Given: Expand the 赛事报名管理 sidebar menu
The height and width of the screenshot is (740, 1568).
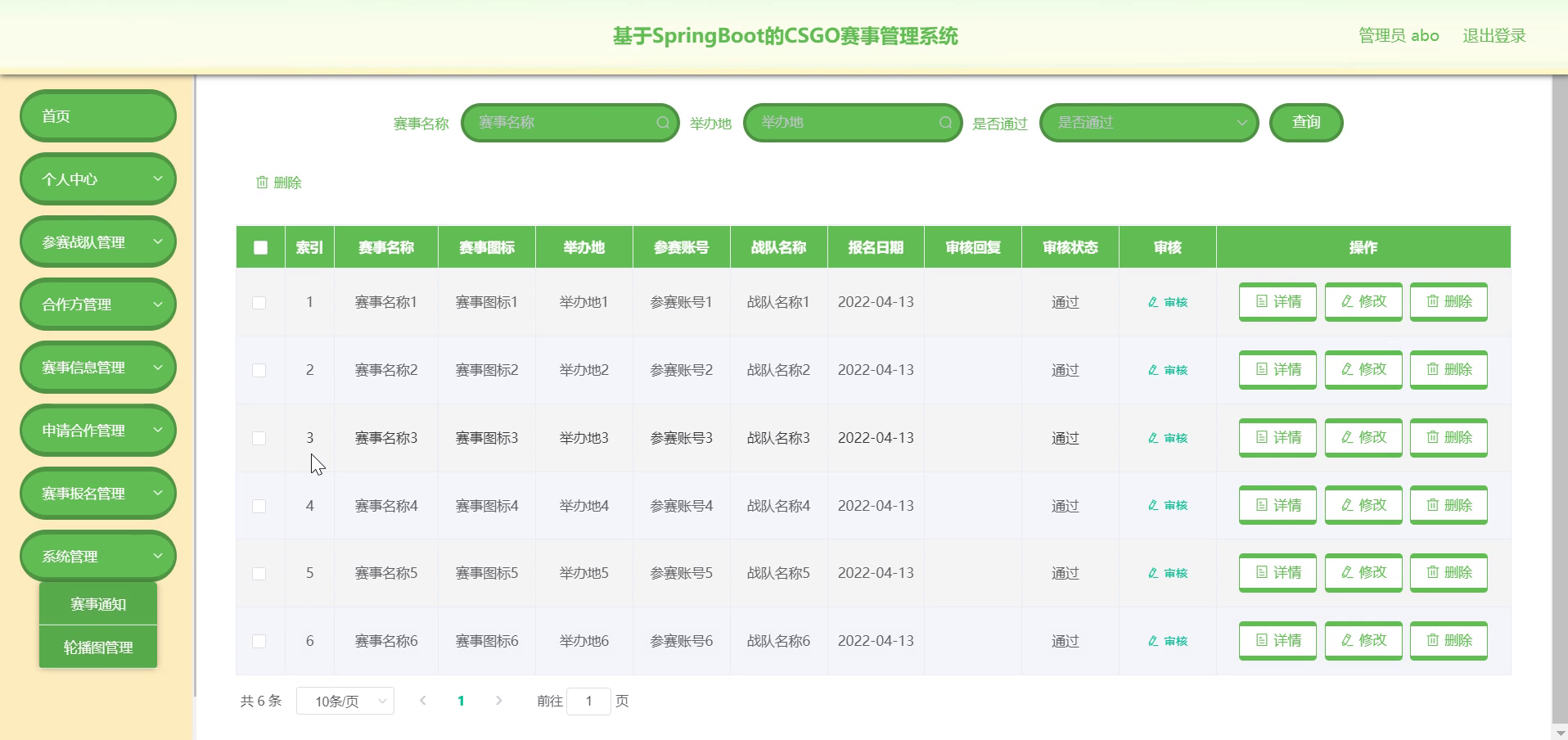Looking at the screenshot, I should pyautogui.click(x=98, y=494).
